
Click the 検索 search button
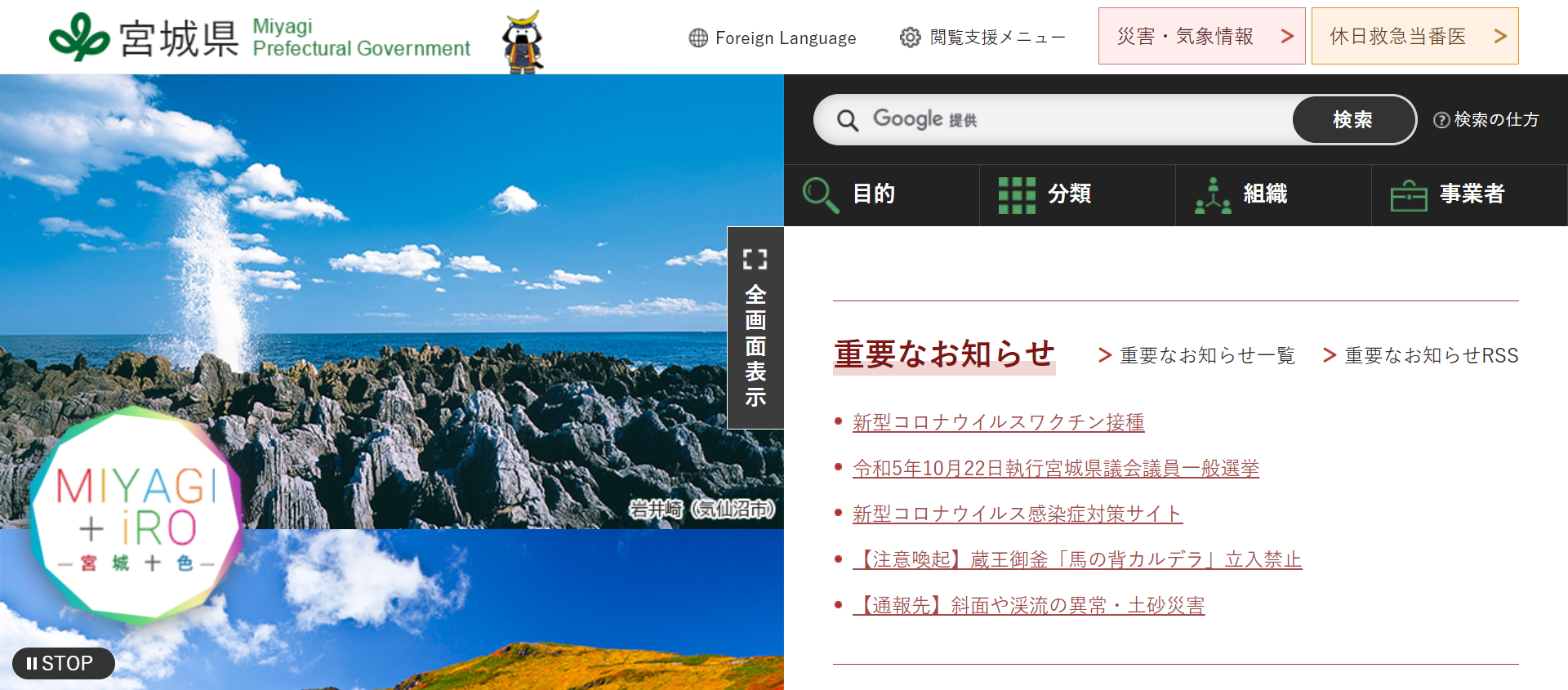tap(1353, 120)
